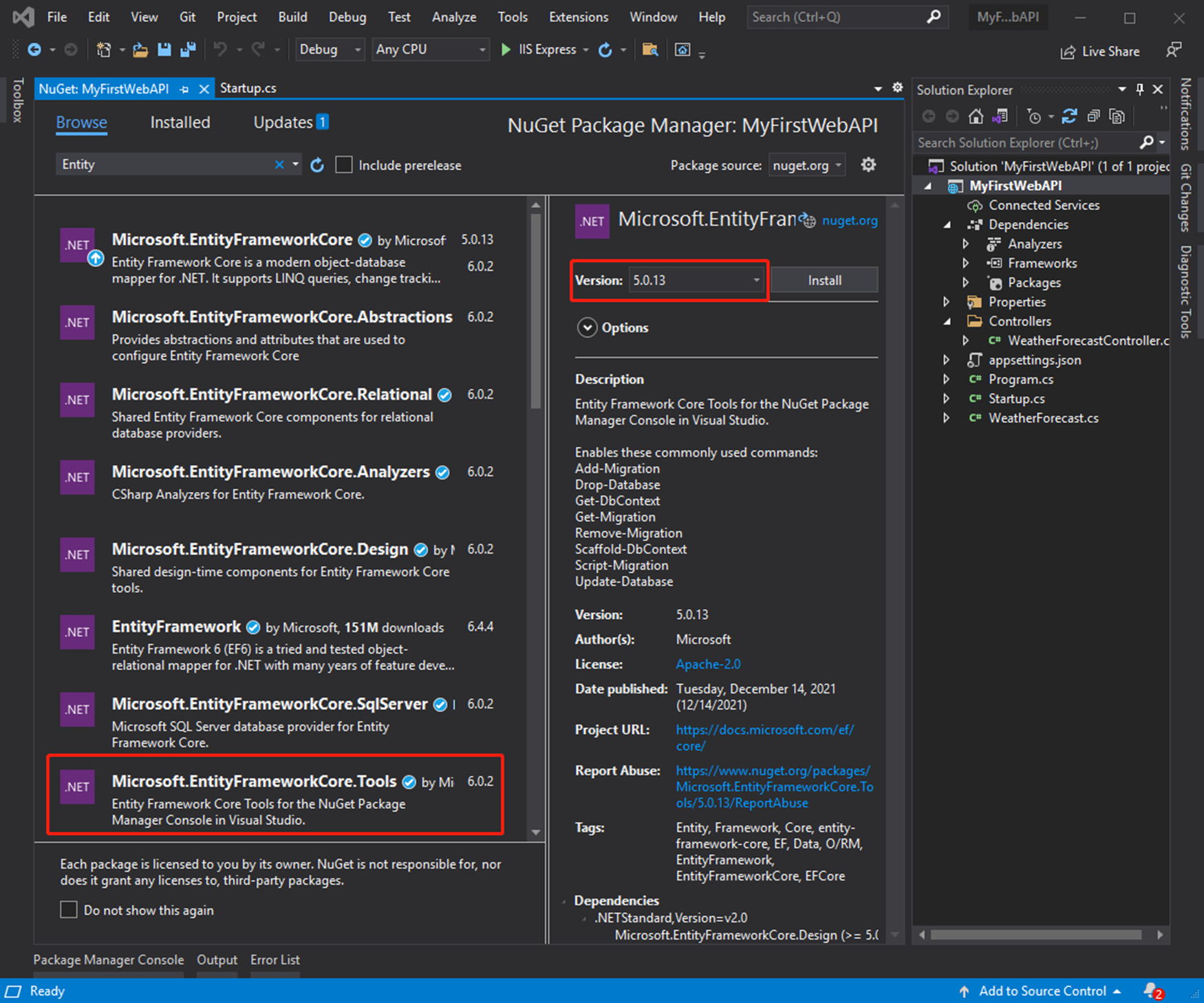Expand the Options section
Image resolution: width=1204 pixels, height=1003 pixels.
587,327
